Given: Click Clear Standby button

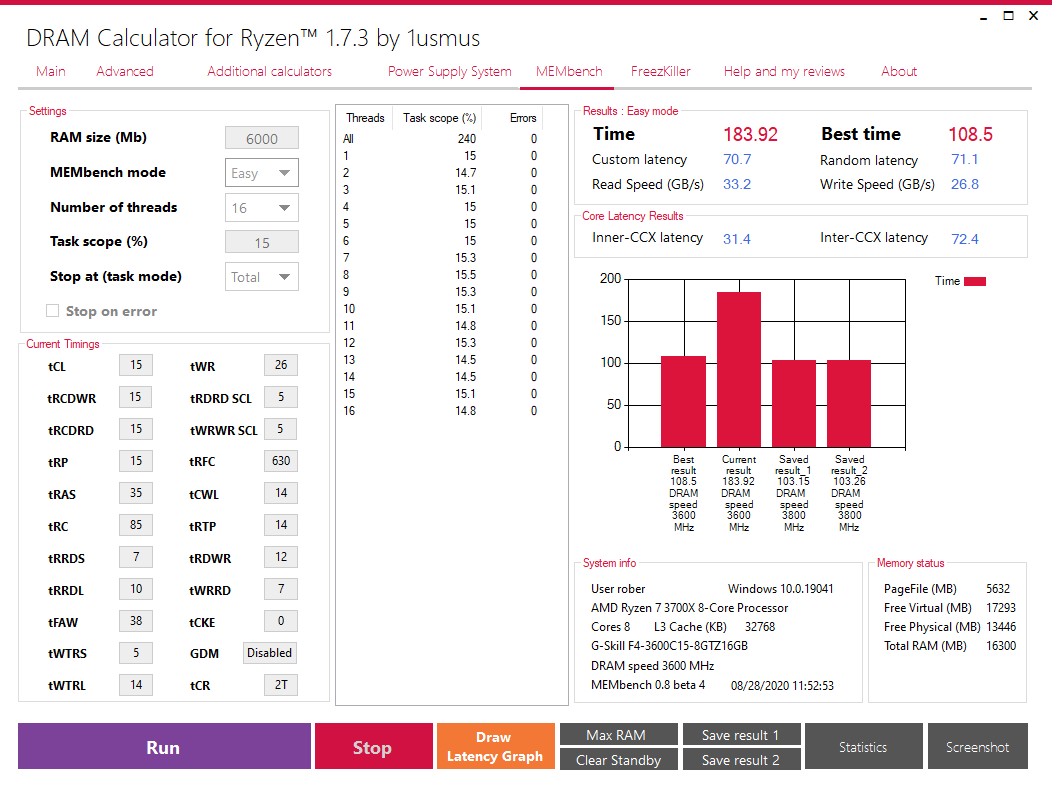Looking at the screenshot, I should [619, 759].
